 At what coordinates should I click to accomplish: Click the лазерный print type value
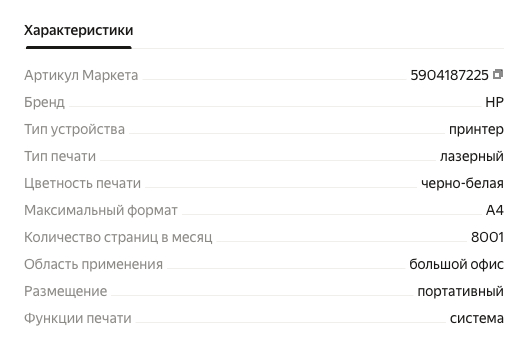click(x=472, y=156)
